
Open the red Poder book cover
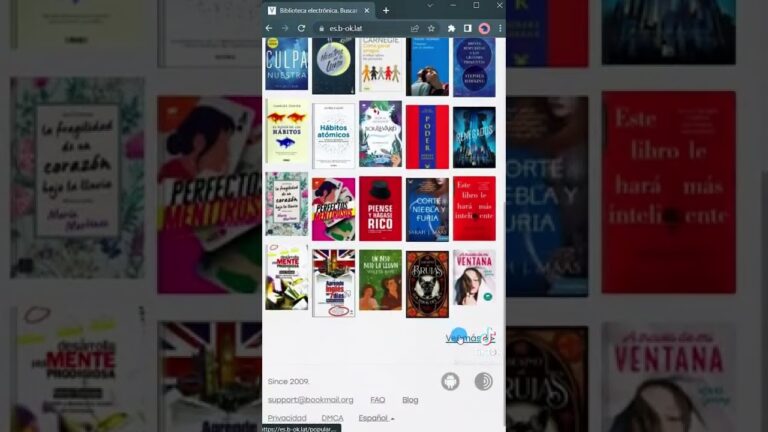pyautogui.click(x=427, y=137)
